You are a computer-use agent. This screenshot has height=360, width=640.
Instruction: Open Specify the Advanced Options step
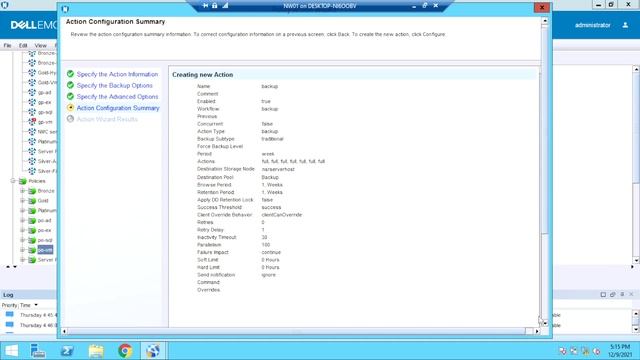[117, 97]
